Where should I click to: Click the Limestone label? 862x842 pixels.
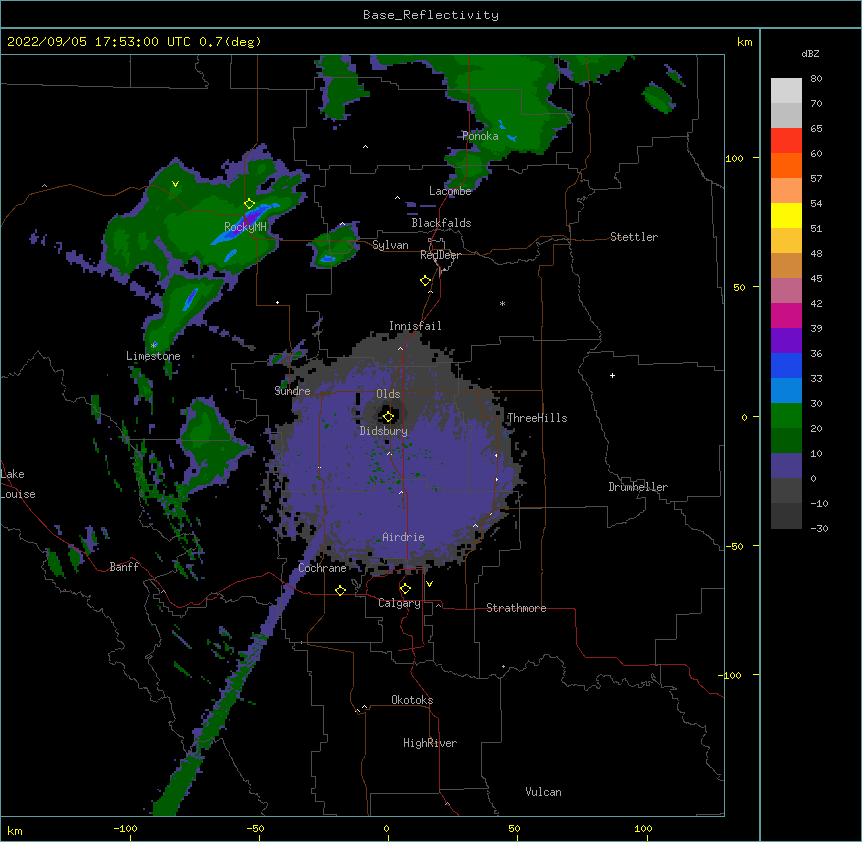click(x=153, y=356)
